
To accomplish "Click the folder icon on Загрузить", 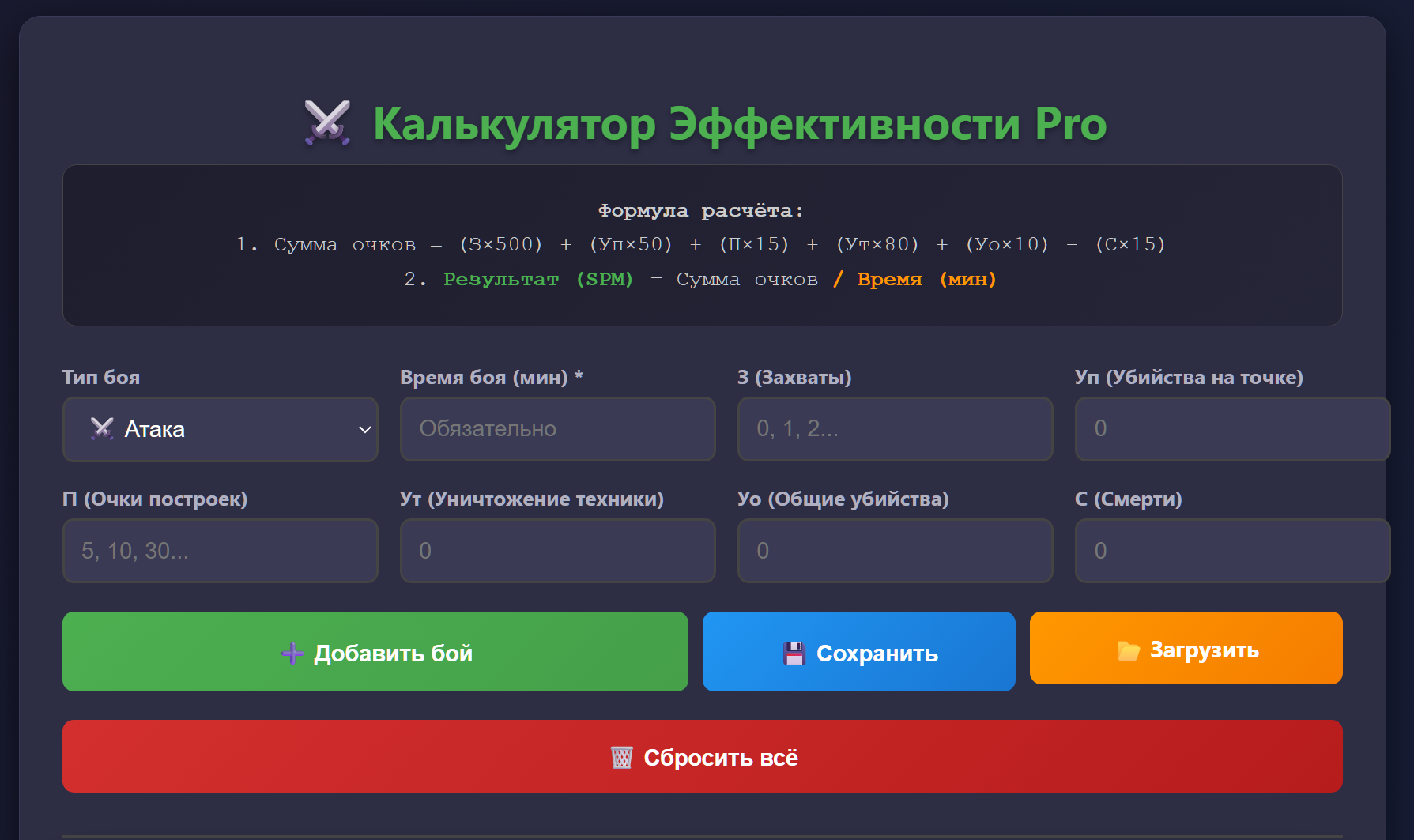I will 1128,650.
